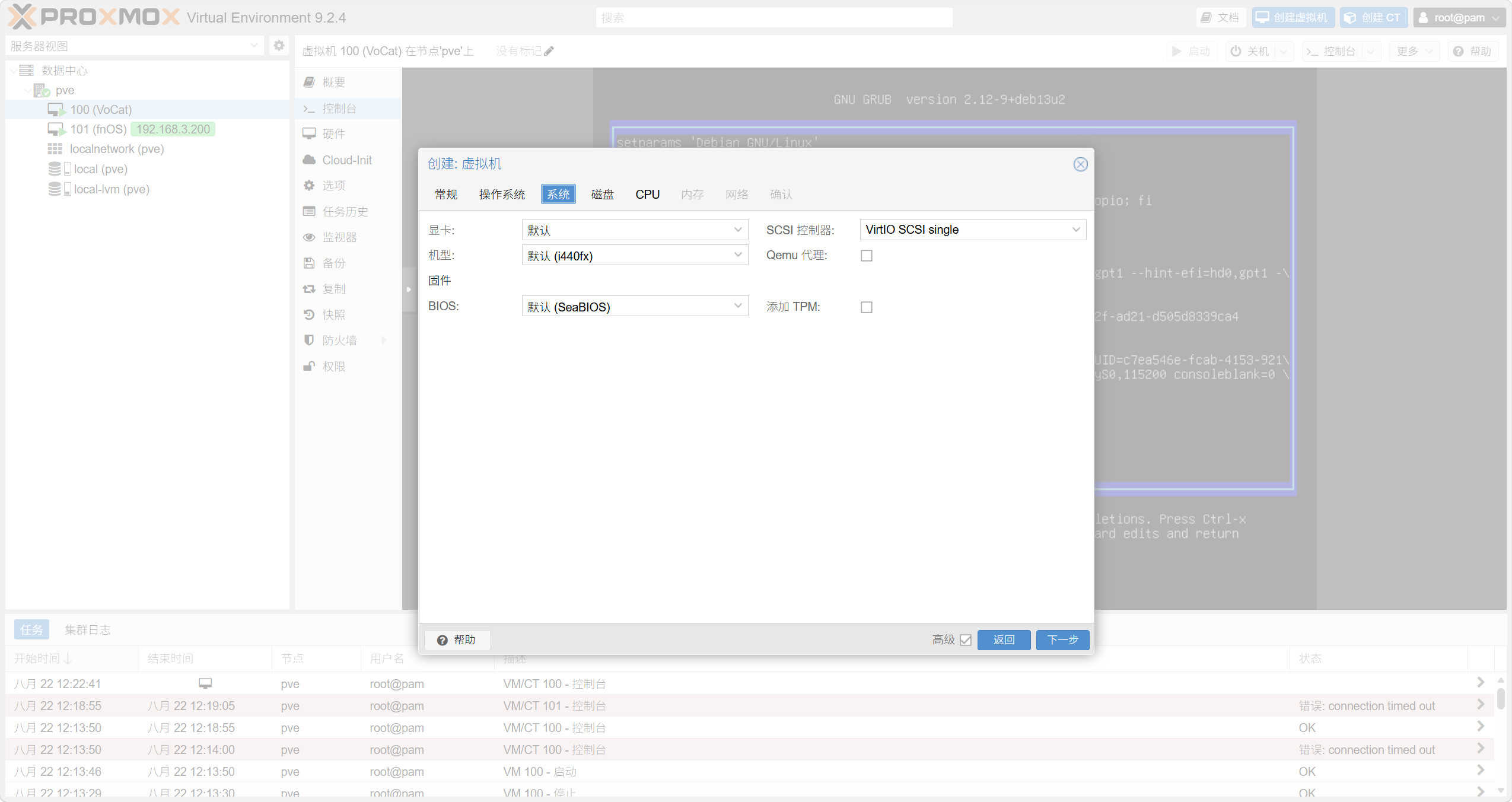Click the Create VM button

(x=1293, y=18)
